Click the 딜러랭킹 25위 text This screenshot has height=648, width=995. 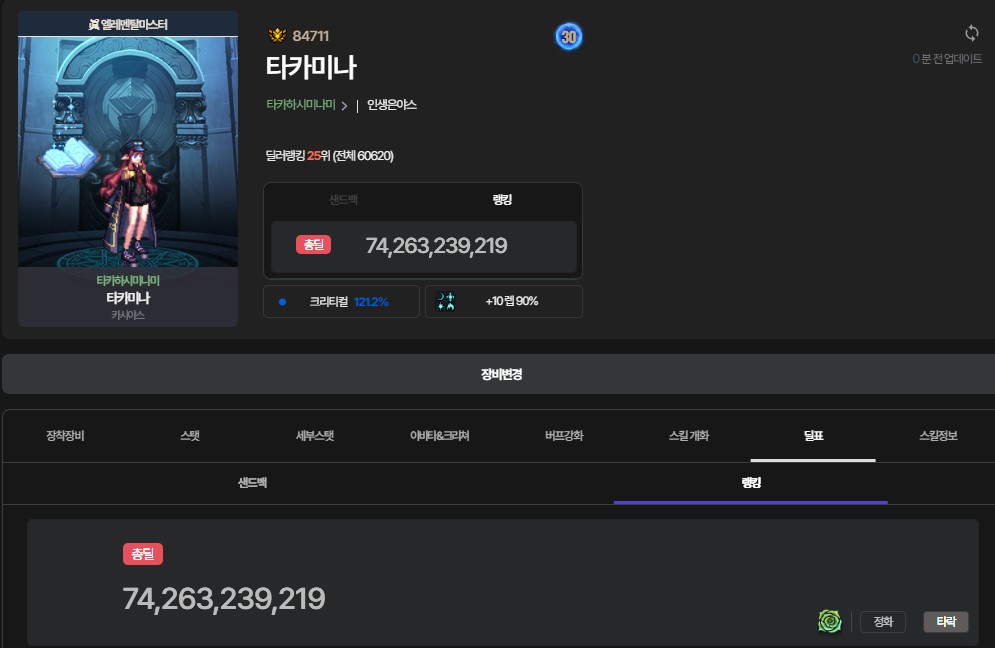[x=329, y=156]
